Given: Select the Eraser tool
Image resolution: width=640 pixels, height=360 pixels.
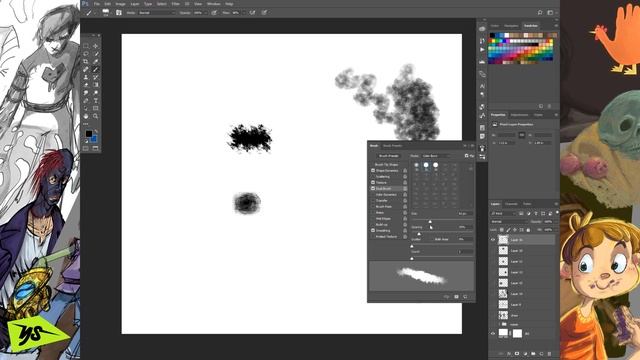Looking at the screenshot, I should pos(86,85).
